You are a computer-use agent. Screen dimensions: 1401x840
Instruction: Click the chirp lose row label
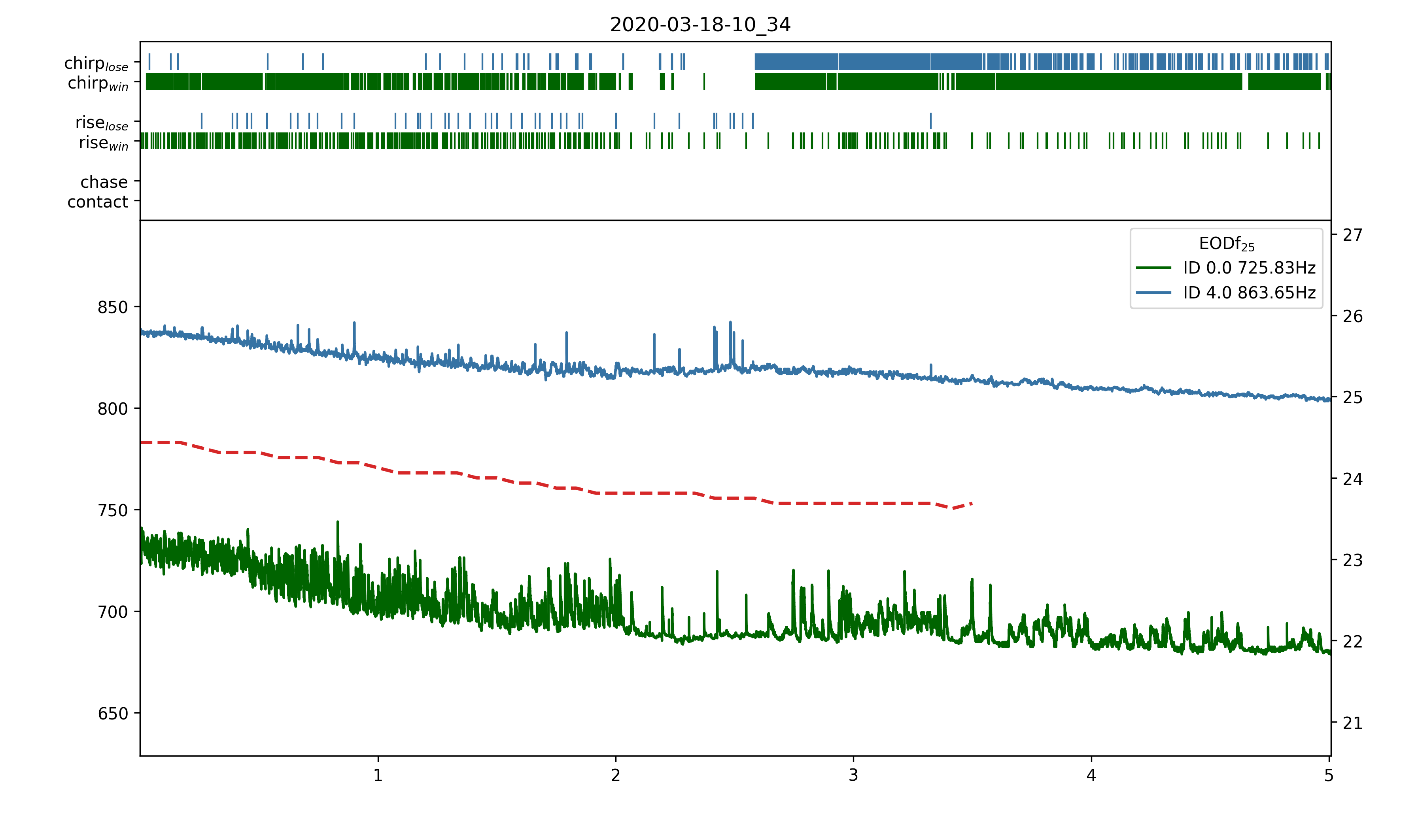96,63
